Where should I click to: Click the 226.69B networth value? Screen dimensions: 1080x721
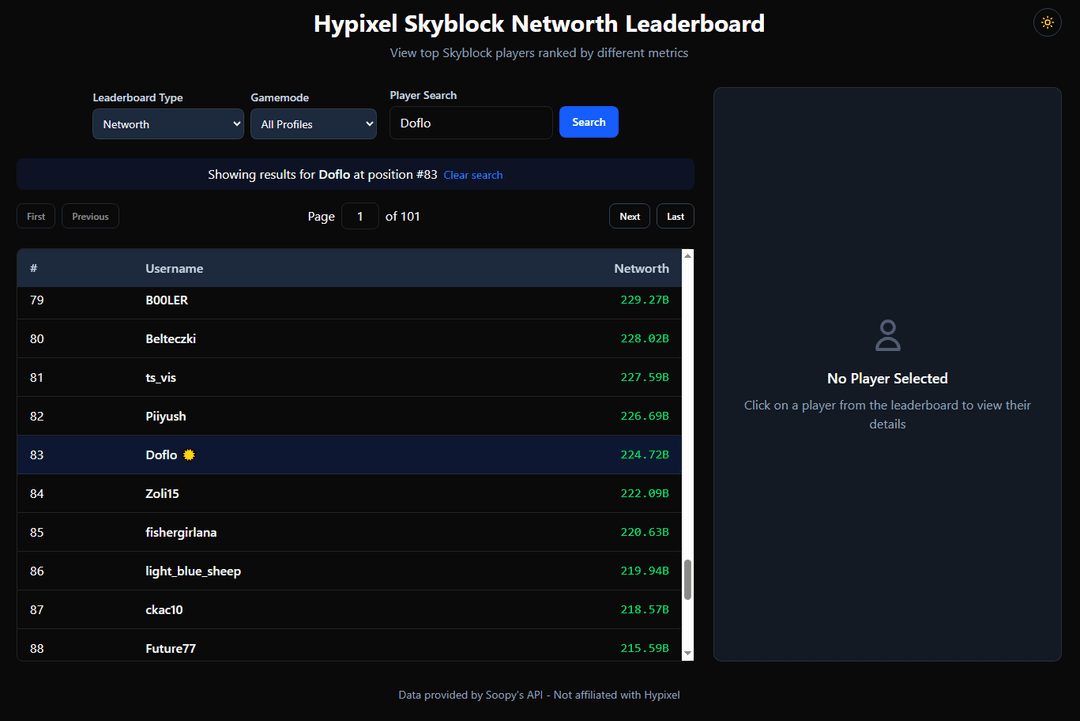click(645, 415)
